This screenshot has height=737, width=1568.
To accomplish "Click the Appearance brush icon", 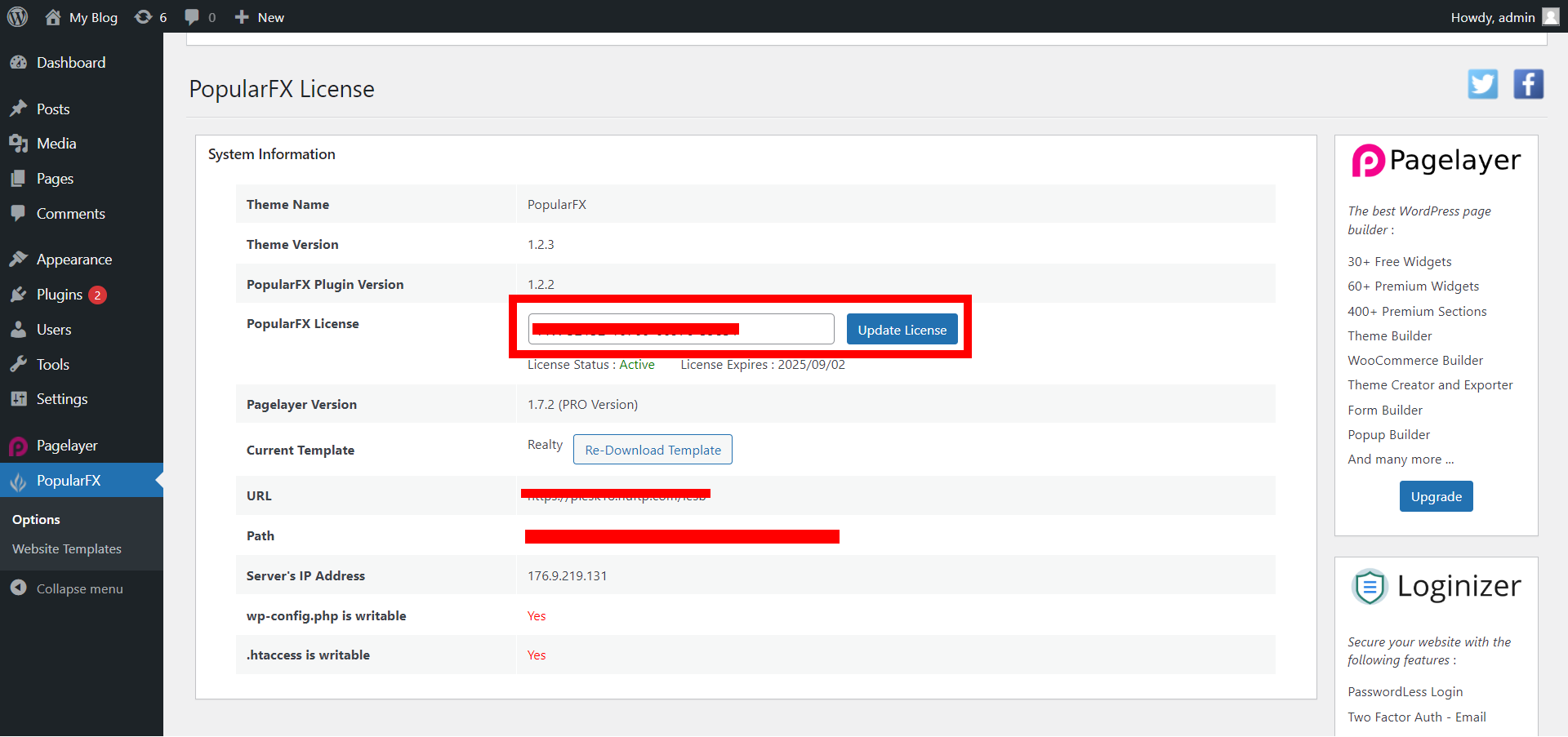I will [18, 259].
